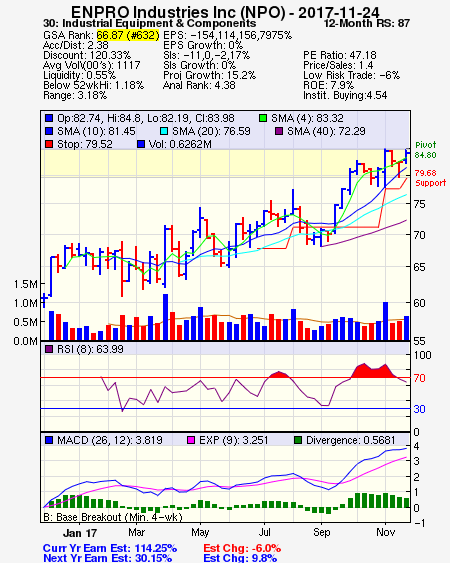Click the Stop: 79.52 legend text
450x563 pixels.
coord(85,144)
